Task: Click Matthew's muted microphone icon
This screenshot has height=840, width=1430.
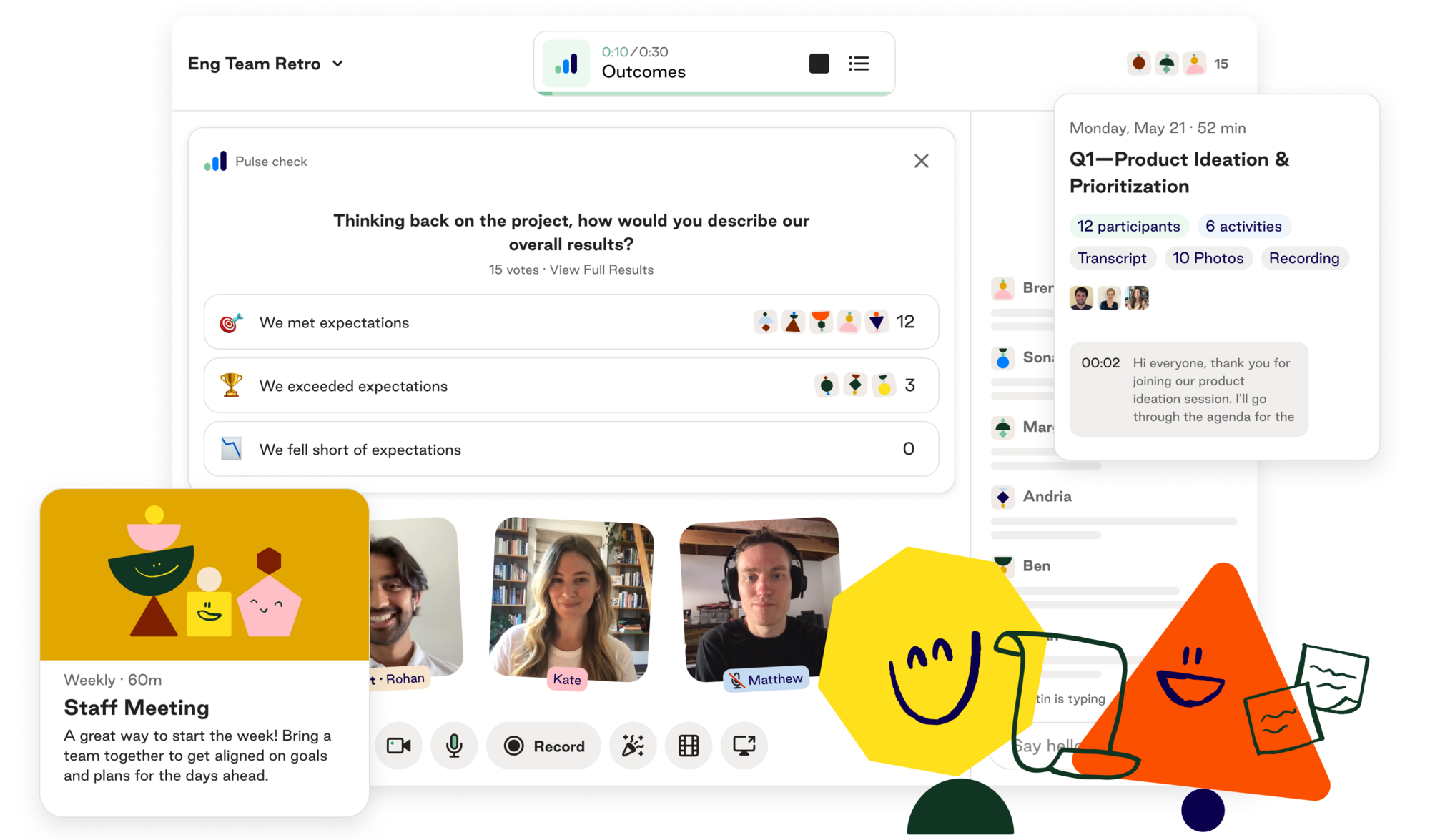Action: (x=736, y=680)
